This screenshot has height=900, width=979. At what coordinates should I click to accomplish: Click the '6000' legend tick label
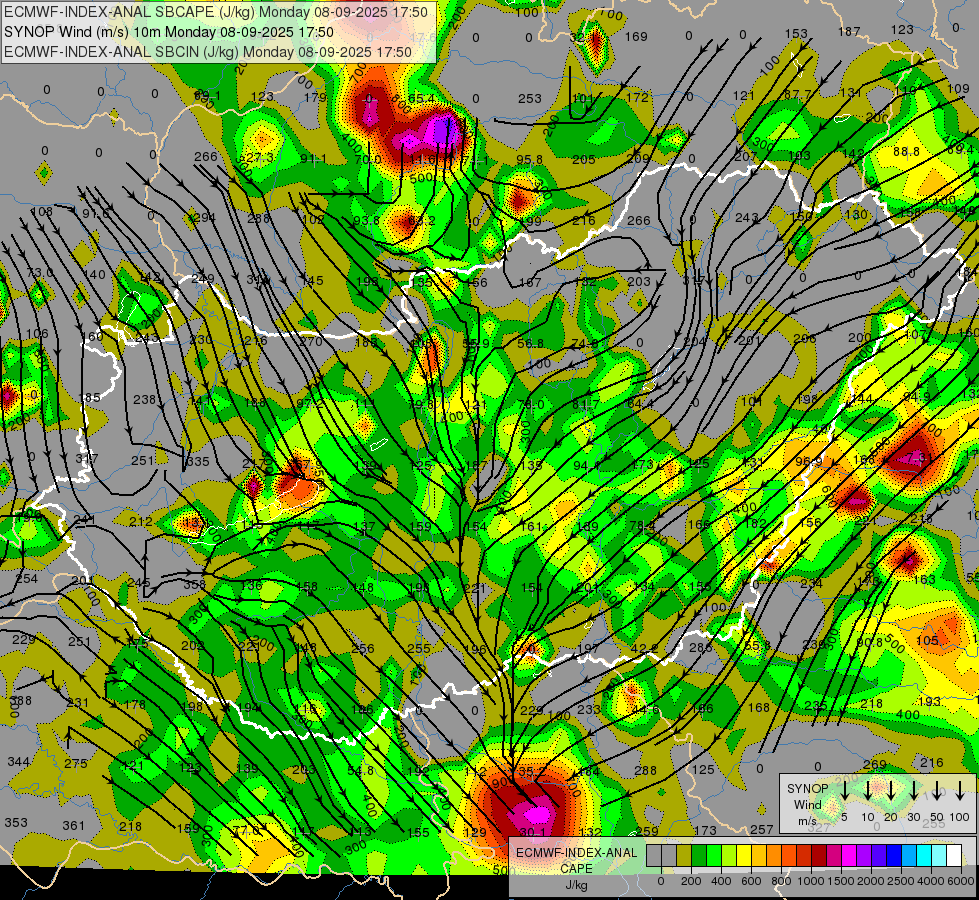tap(961, 881)
